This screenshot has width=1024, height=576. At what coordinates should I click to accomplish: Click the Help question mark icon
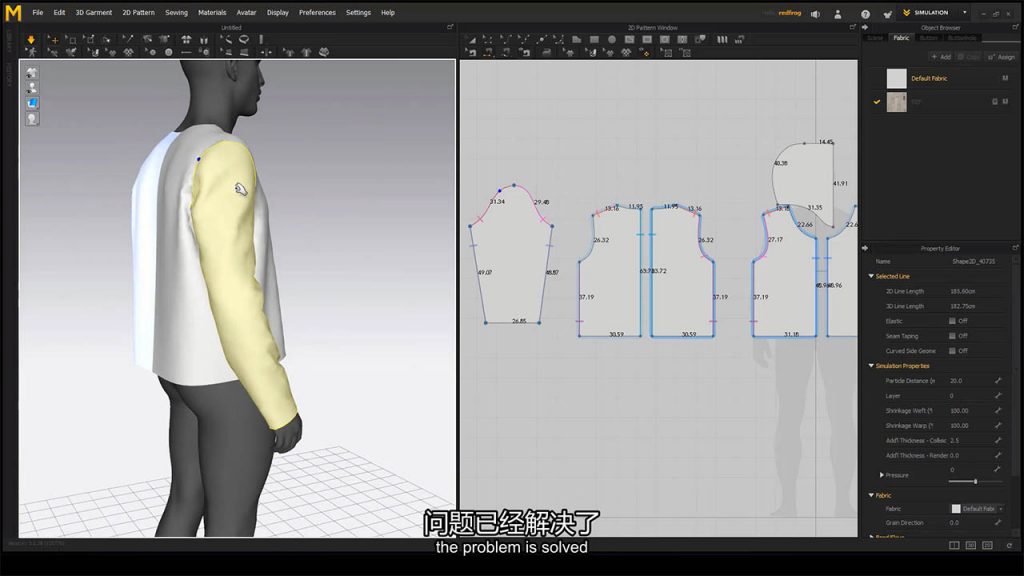865,14
